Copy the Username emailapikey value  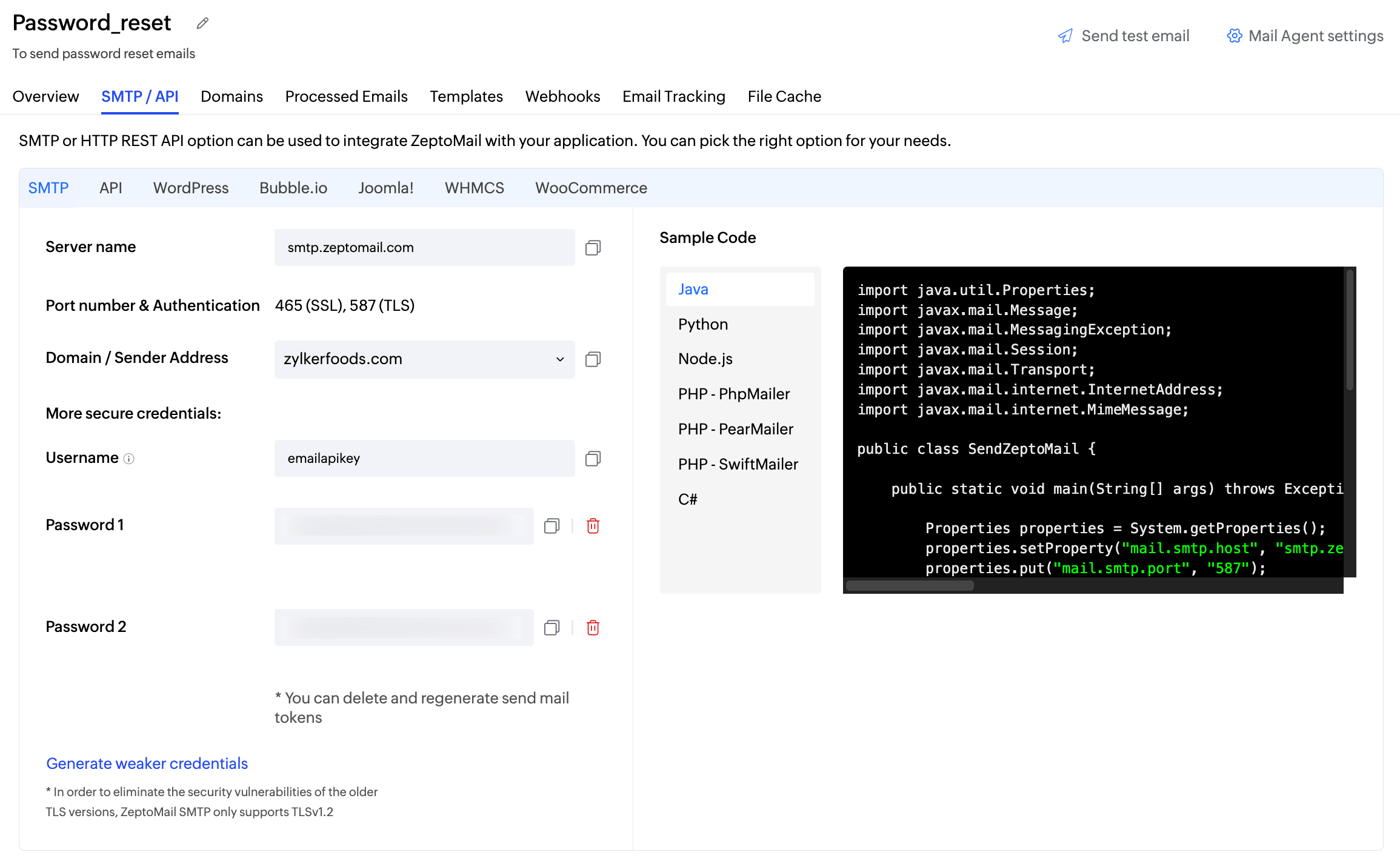(593, 459)
